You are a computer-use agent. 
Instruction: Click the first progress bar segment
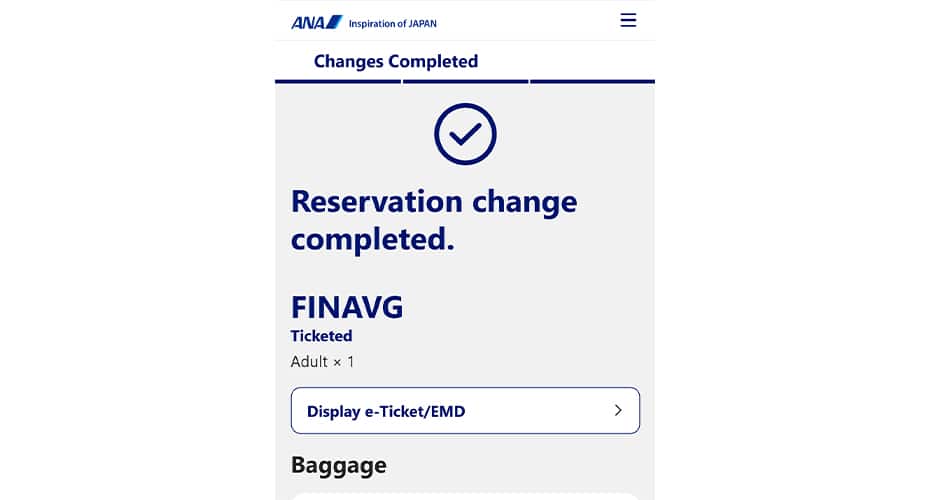(338, 81)
